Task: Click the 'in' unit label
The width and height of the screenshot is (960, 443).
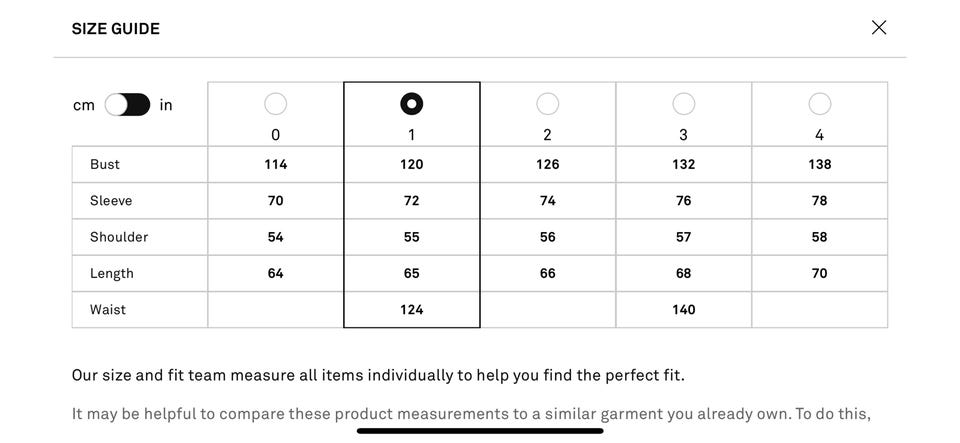Action: tap(166, 105)
